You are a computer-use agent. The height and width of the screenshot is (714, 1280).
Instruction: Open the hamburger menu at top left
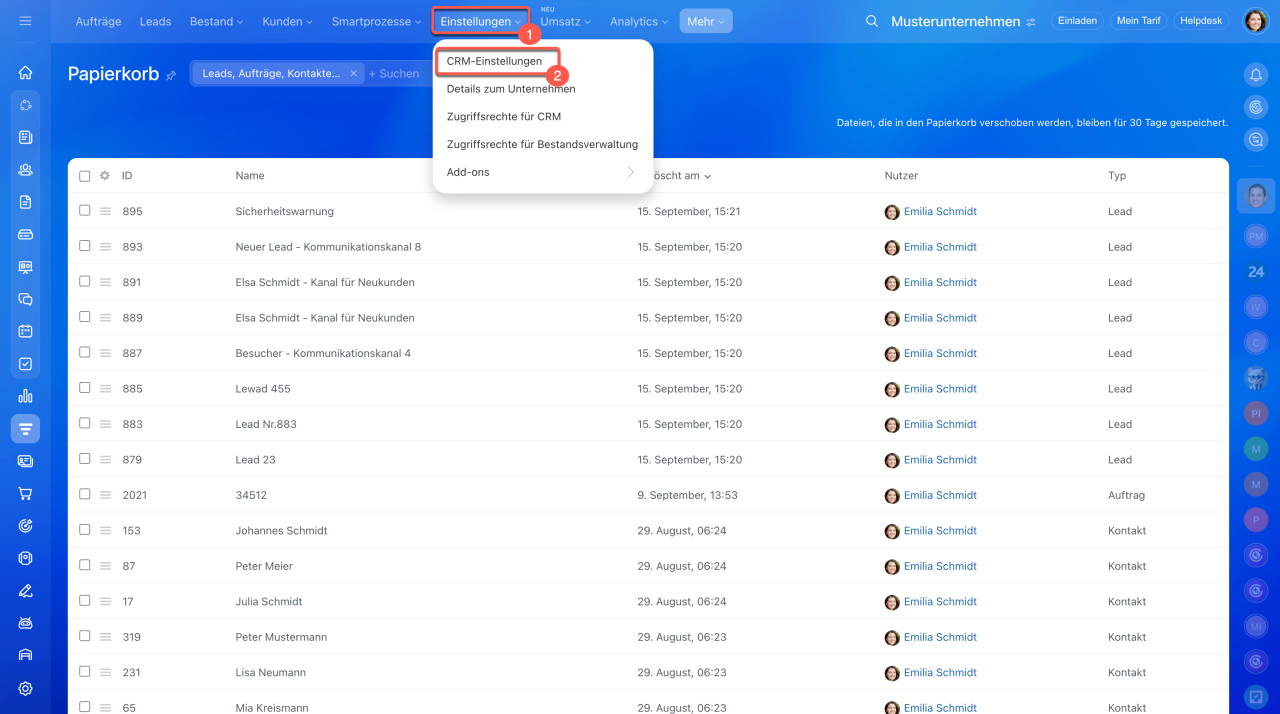pyautogui.click(x=25, y=21)
